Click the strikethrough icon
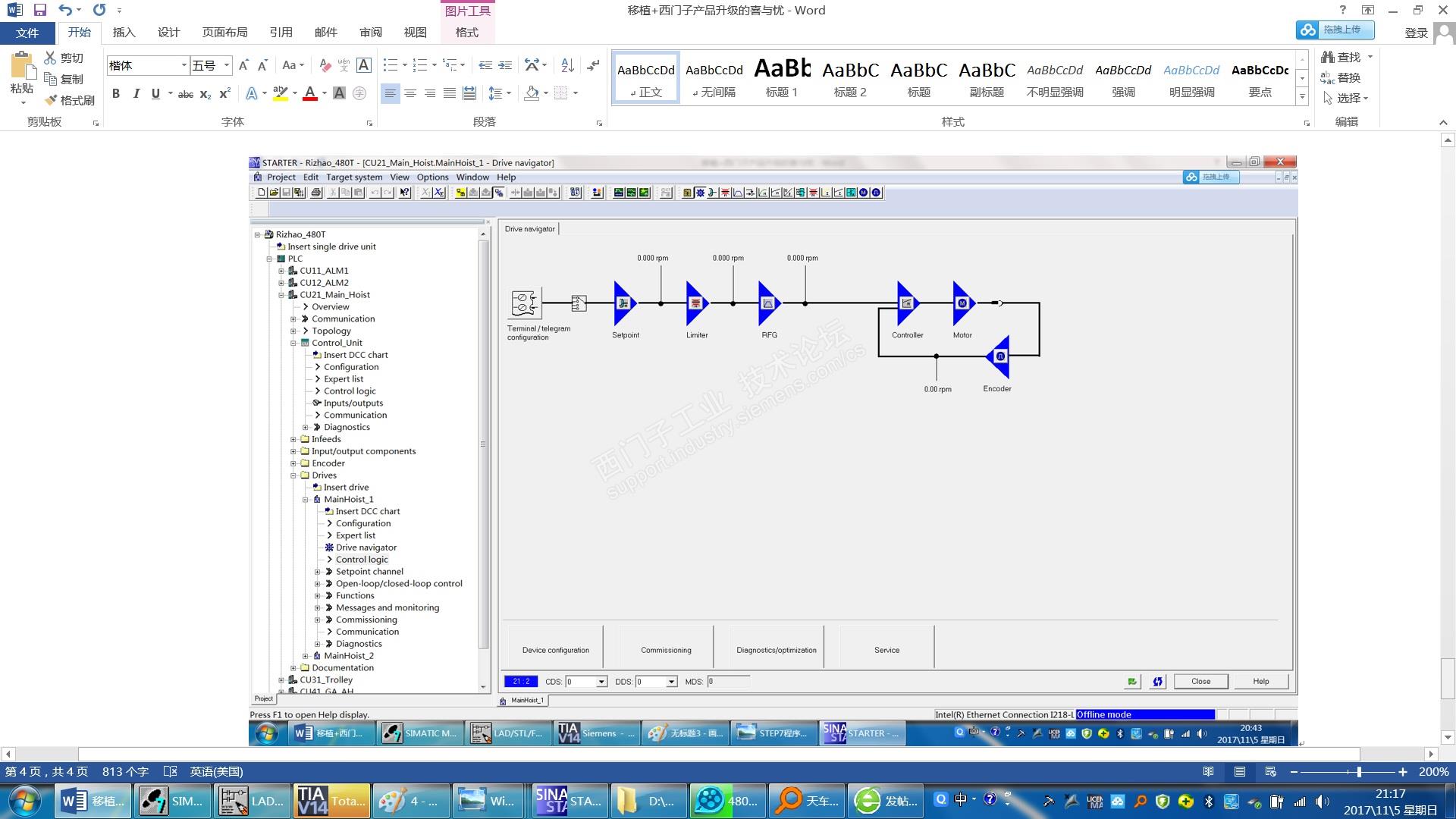1456x819 pixels. [185, 93]
